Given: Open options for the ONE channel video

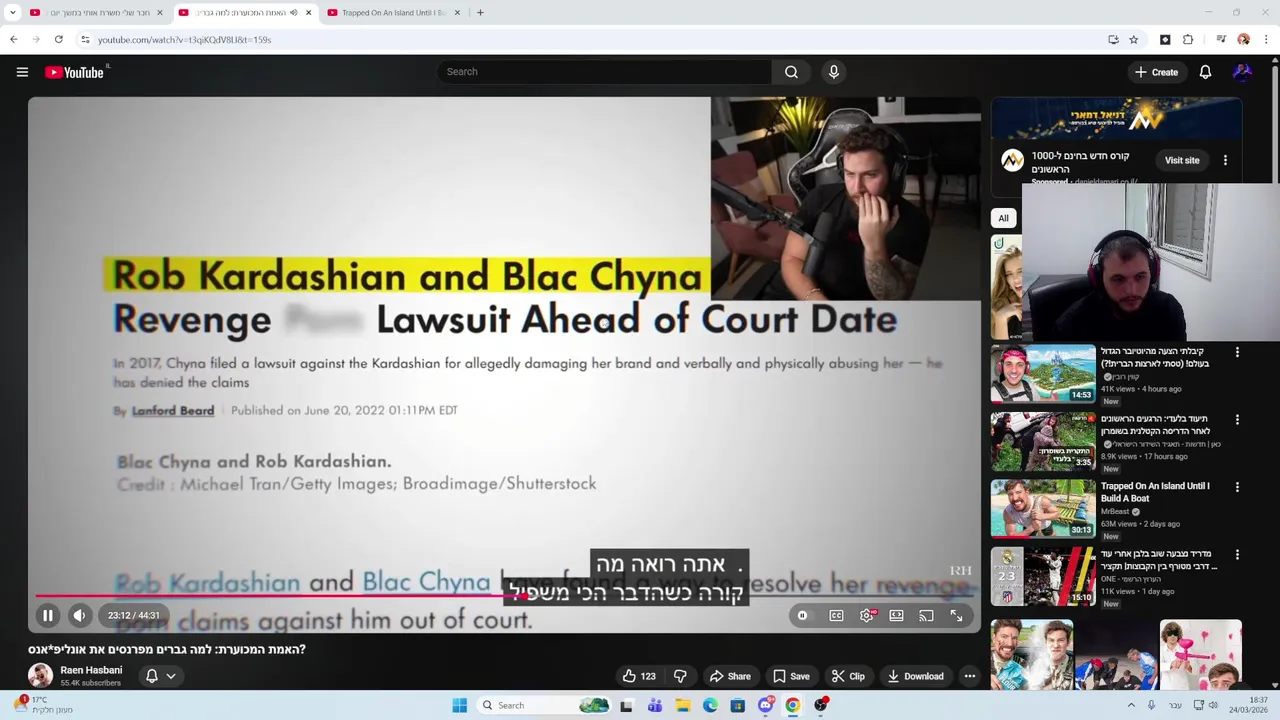Looking at the screenshot, I should (1237, 555).
